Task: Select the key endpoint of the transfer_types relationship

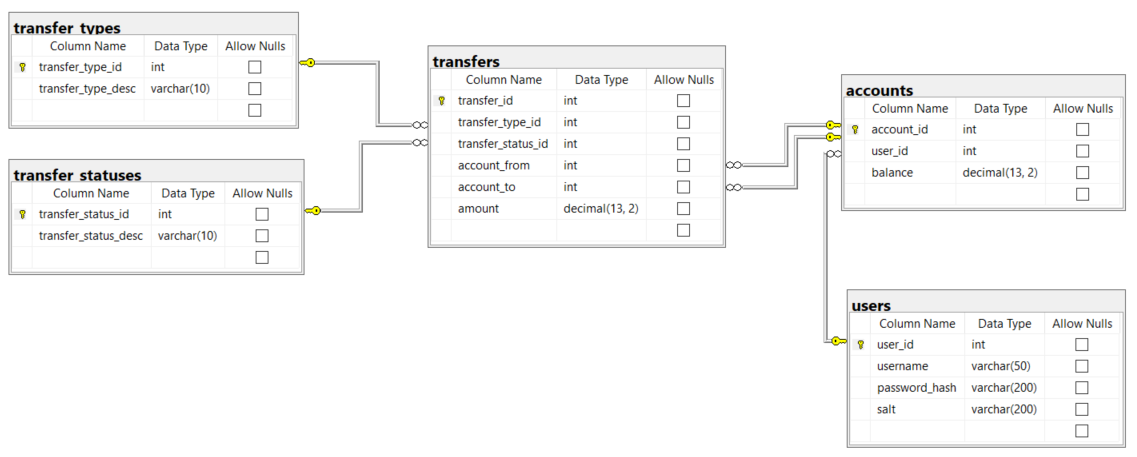Action: coord(307,63)
